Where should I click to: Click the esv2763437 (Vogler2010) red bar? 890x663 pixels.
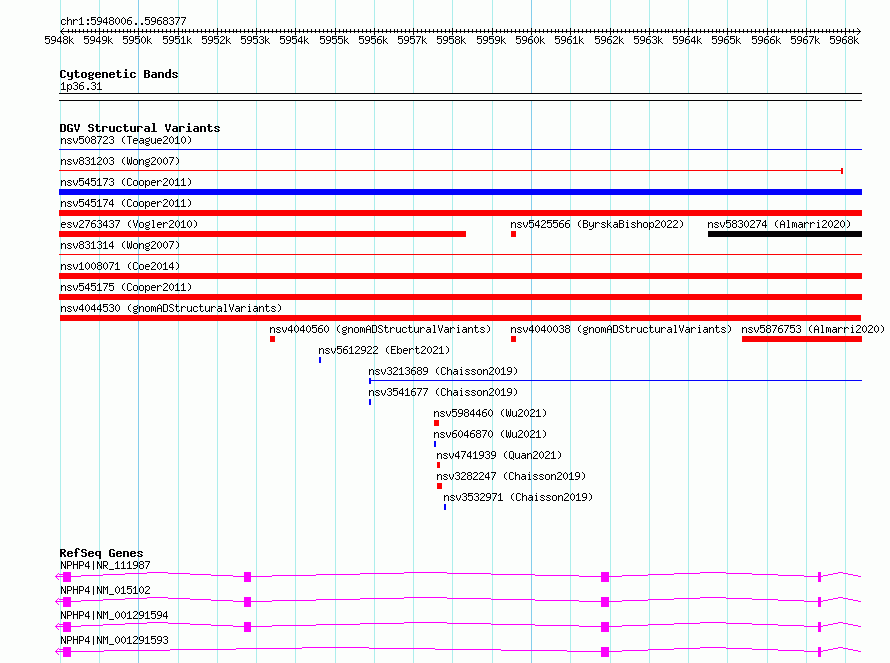coord(263,234)
